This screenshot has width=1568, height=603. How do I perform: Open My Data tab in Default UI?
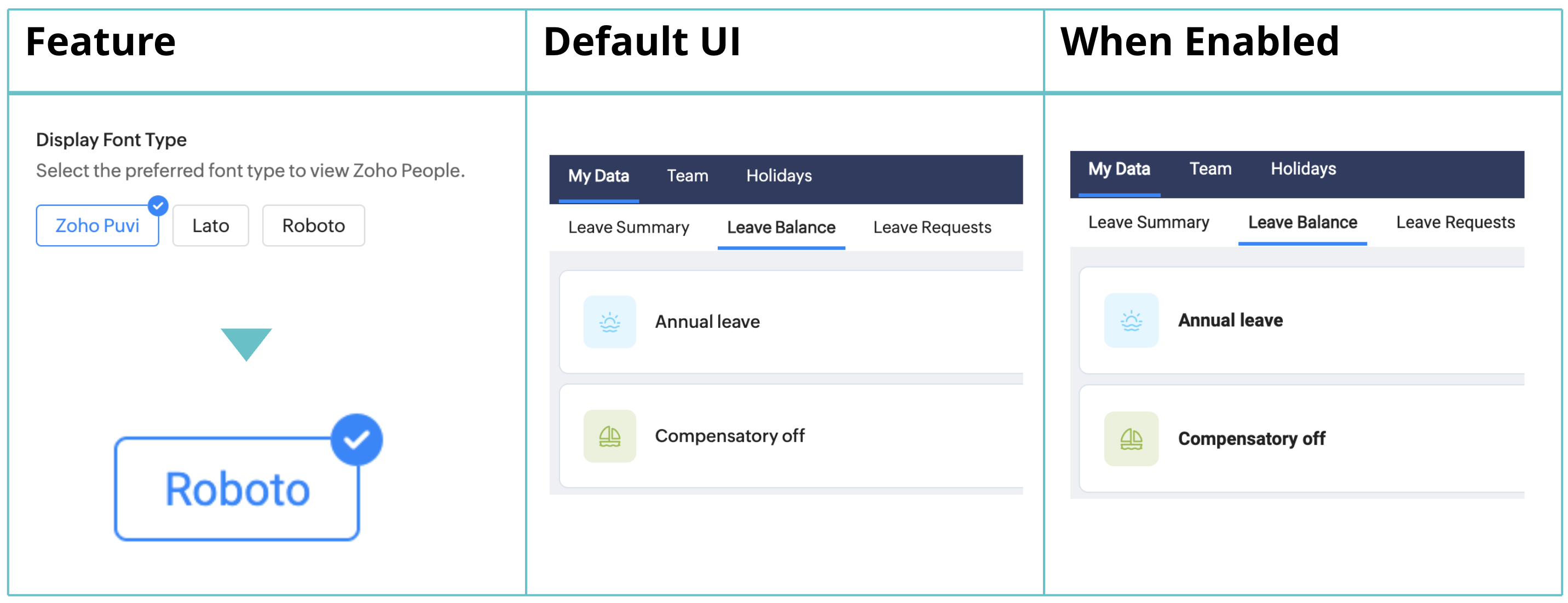pyautogui.click(x=598, y=176)
